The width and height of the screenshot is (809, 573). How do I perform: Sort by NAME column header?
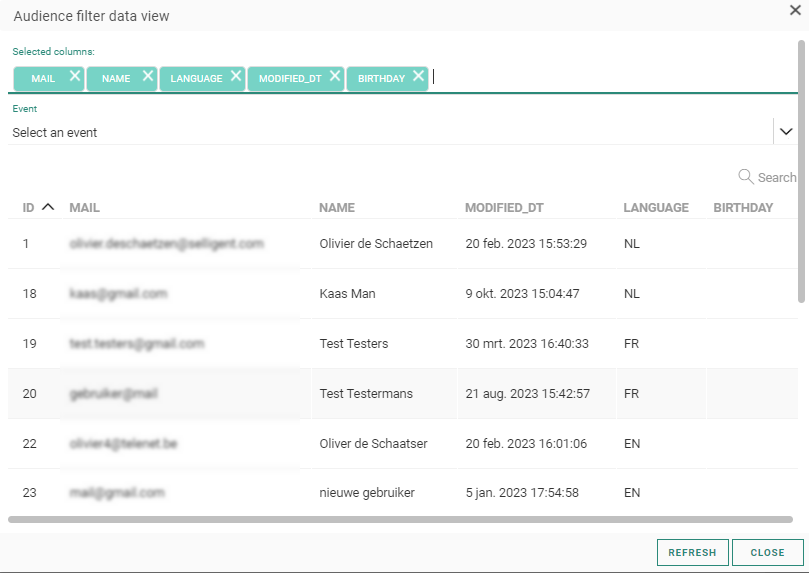(x=337, y=208)
